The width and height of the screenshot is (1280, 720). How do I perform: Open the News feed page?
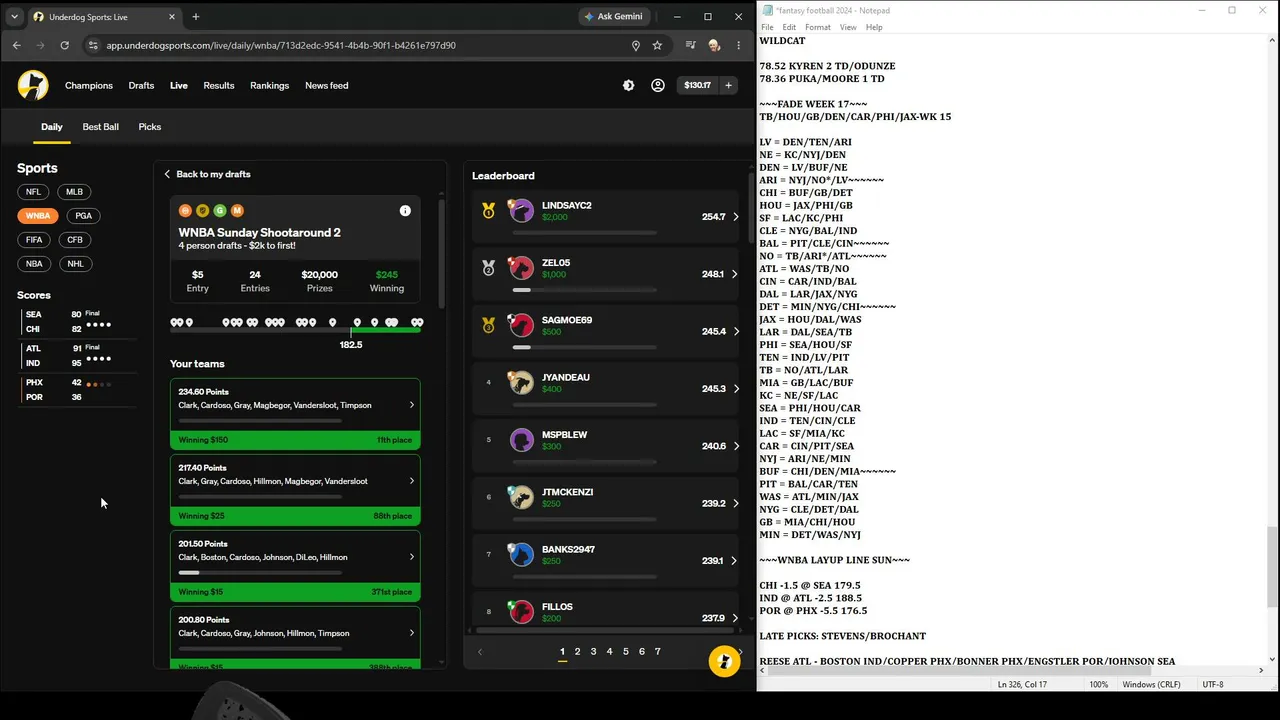327,86
